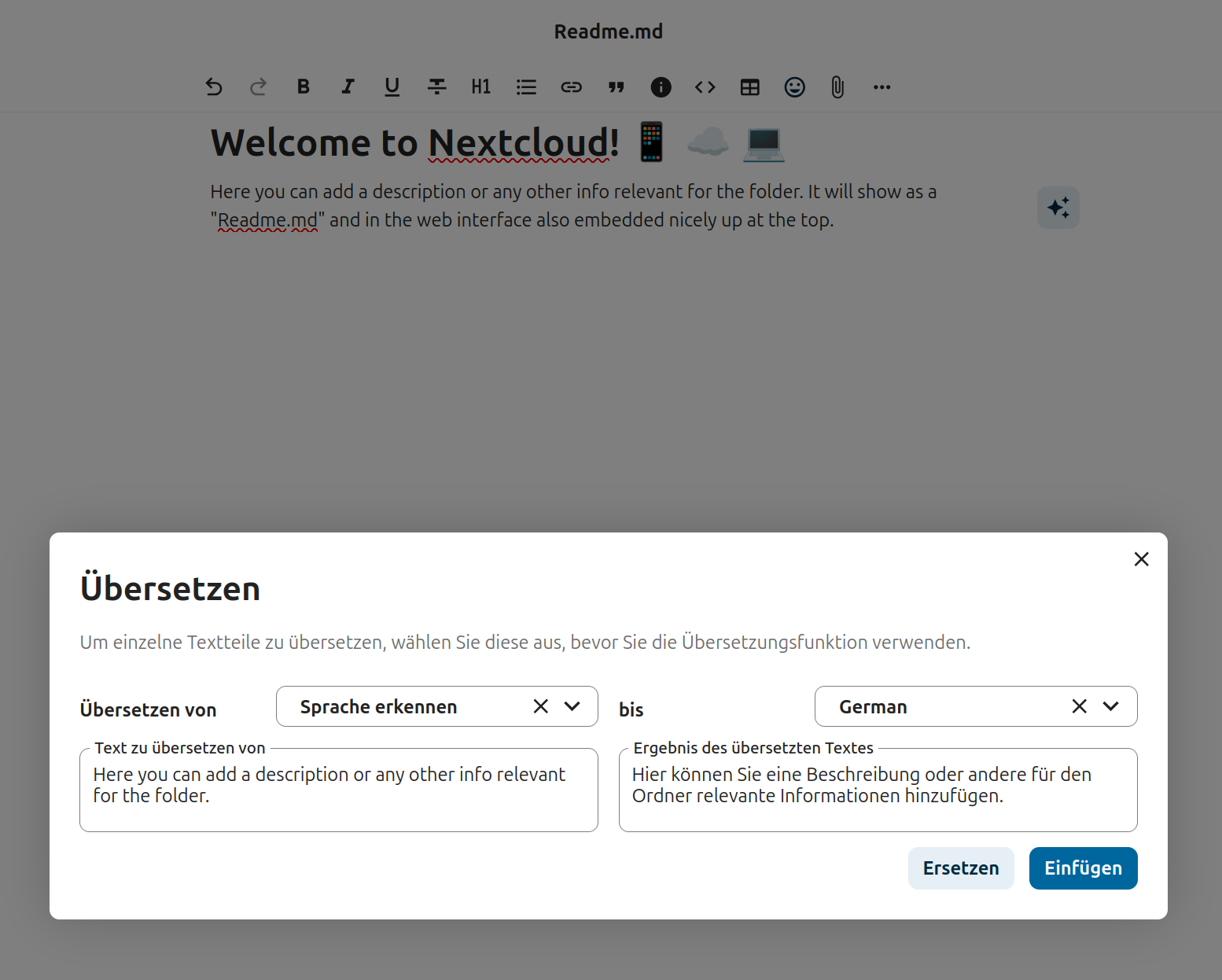Viewport: 1222px width, 980px height.
Task: Click the Text zu übersetzen von textarea
Action: (339, 790)
